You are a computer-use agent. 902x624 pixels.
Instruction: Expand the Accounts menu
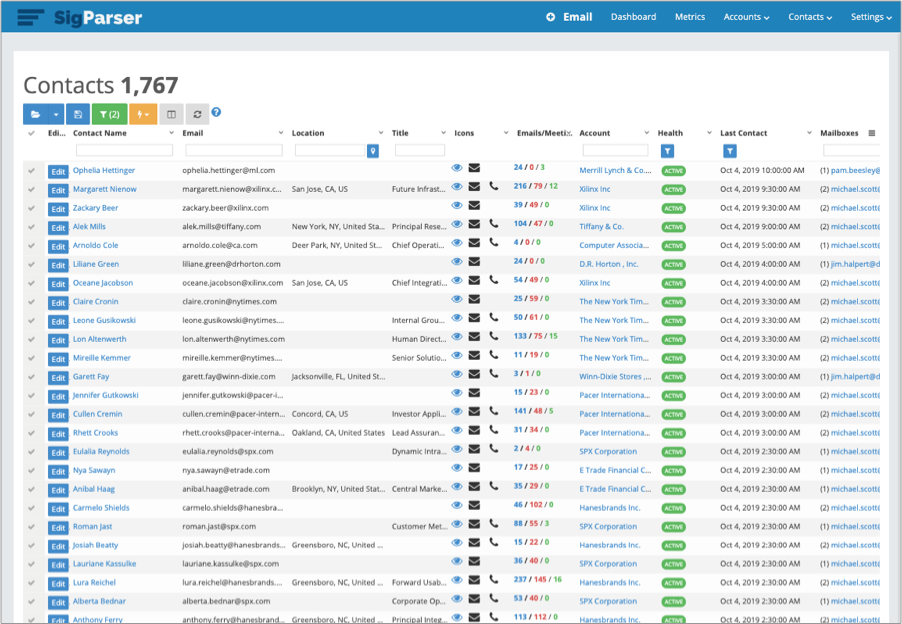[x=746, y=17]
